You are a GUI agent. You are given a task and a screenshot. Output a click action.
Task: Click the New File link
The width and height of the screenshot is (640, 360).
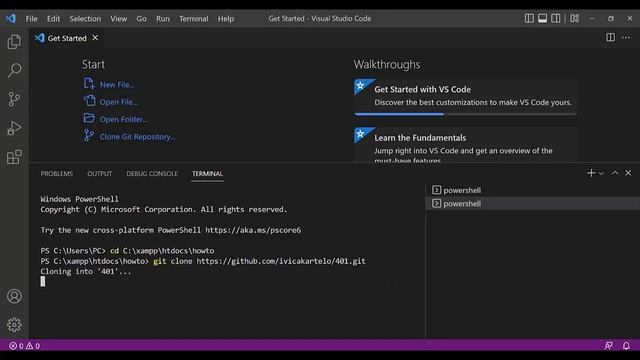[117, 84]
